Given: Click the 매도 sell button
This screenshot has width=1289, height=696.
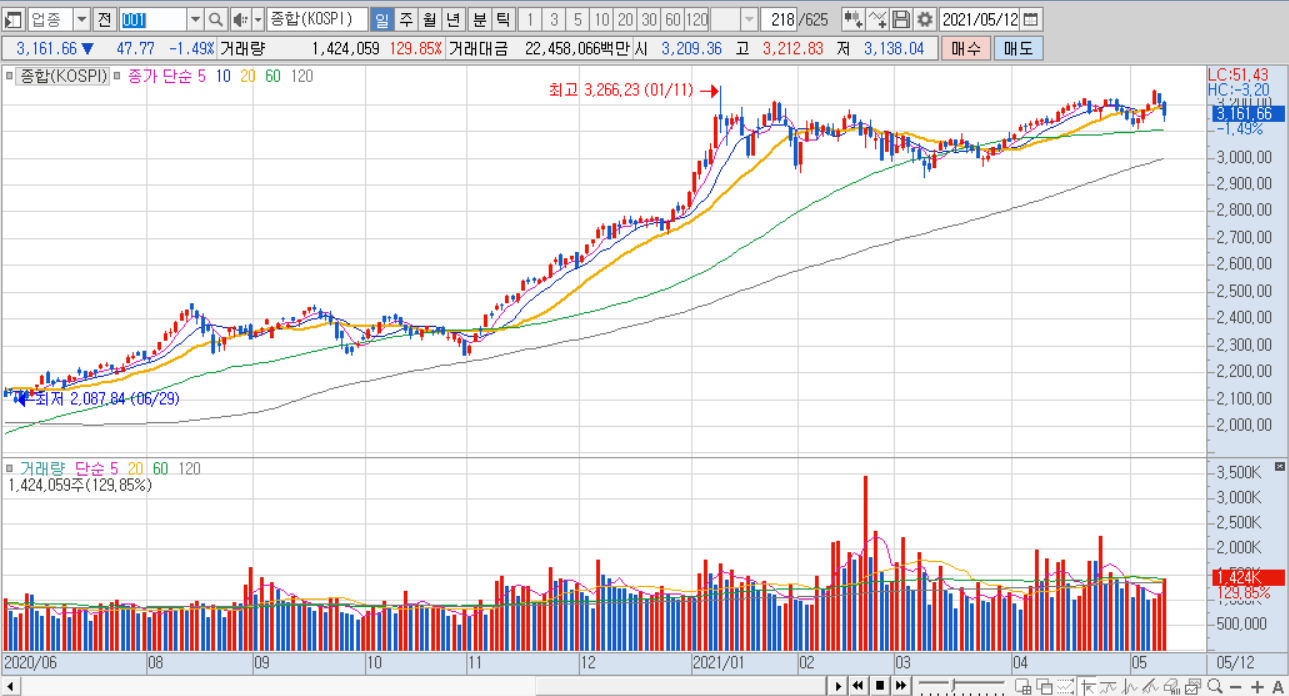Looking at the screenshot, I should [x=1018, y=48].
